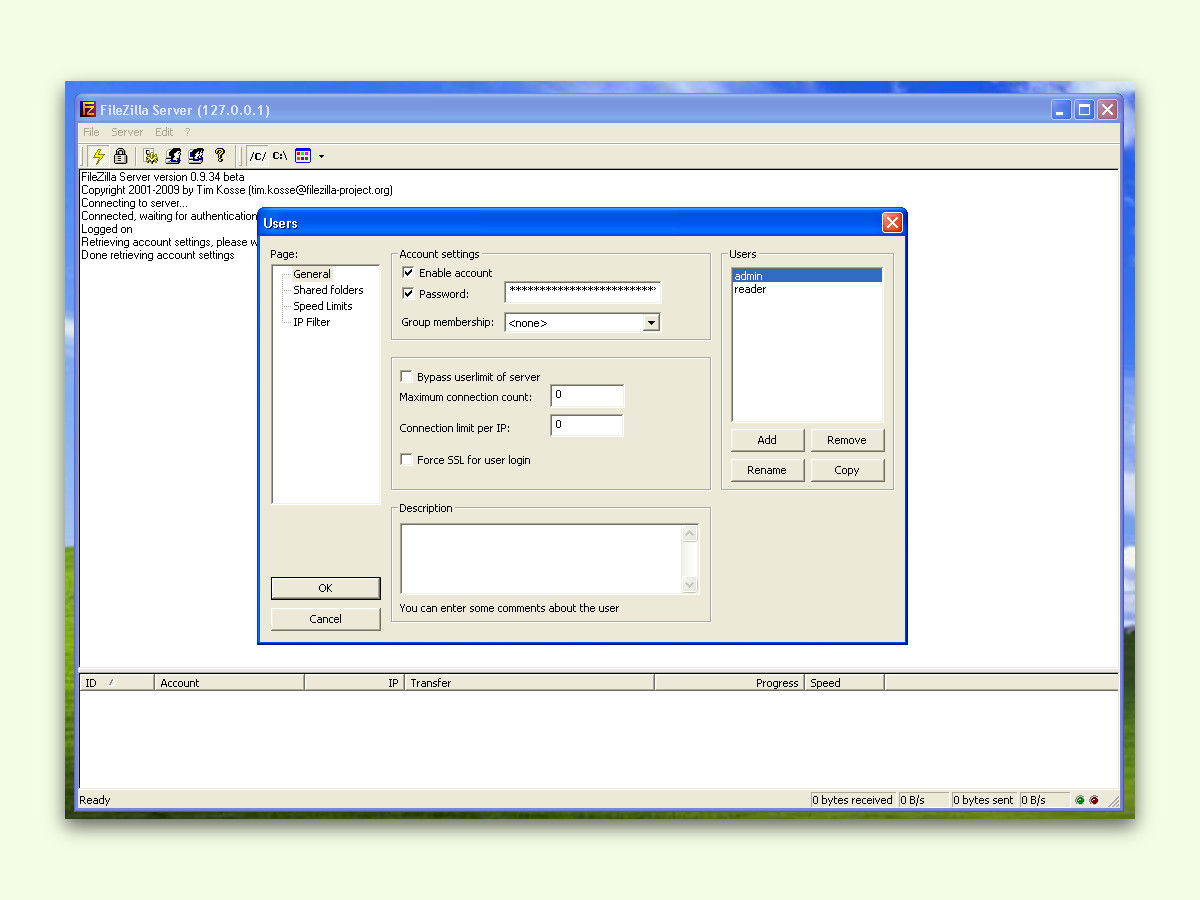Click the OK button
The width and height of the screenshot is (1200, 900).
[325, 588]
